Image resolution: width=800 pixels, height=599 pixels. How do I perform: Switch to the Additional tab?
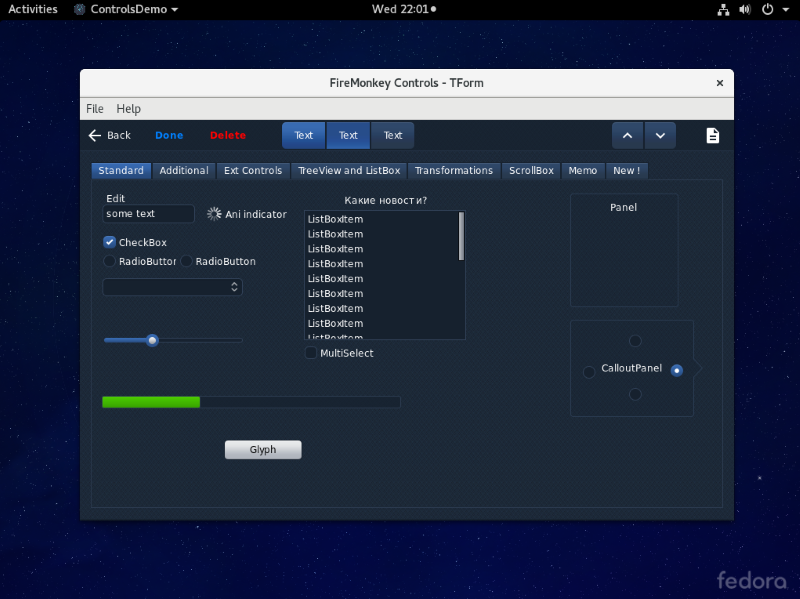point(184,170)
